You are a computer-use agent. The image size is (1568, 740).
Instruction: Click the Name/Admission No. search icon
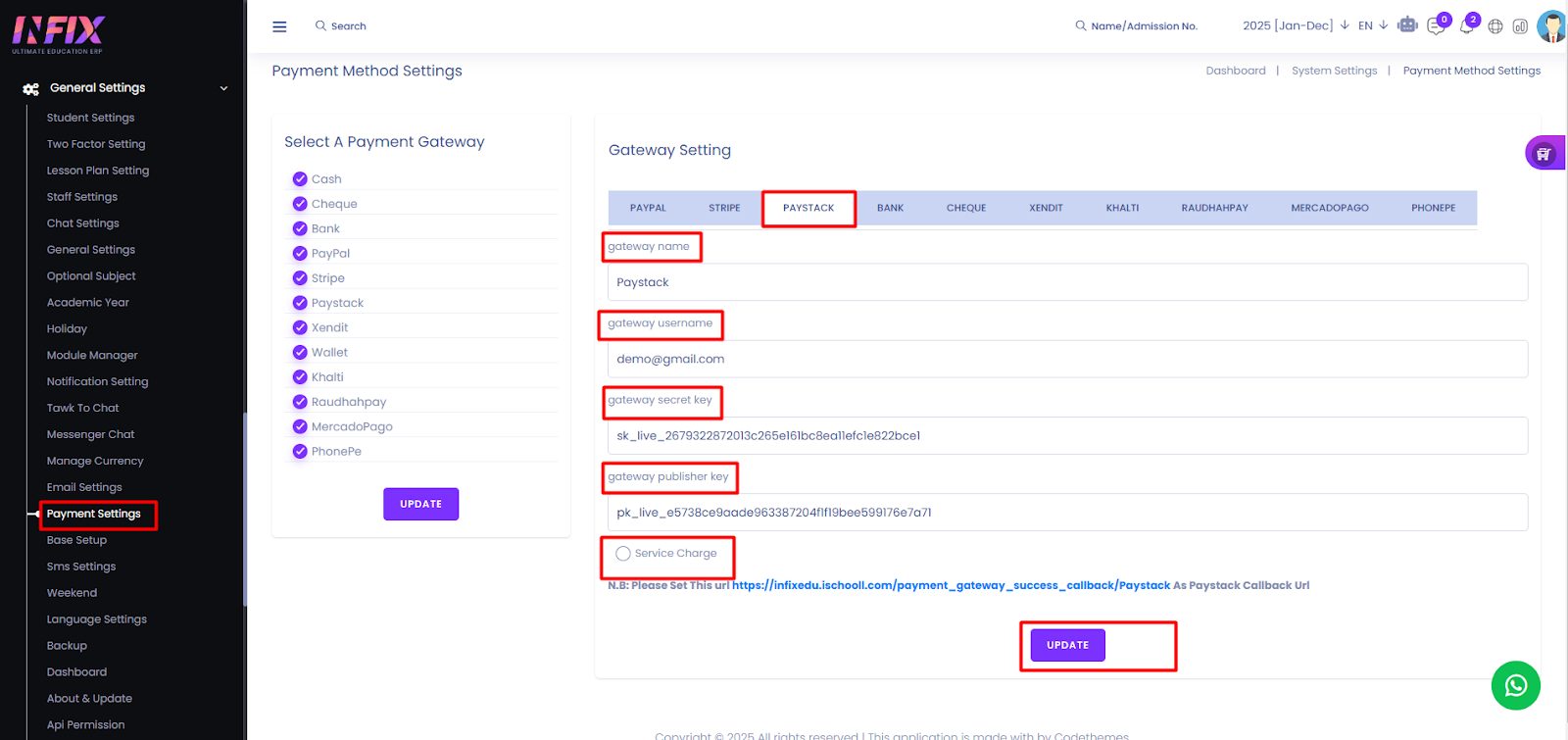1081,25
